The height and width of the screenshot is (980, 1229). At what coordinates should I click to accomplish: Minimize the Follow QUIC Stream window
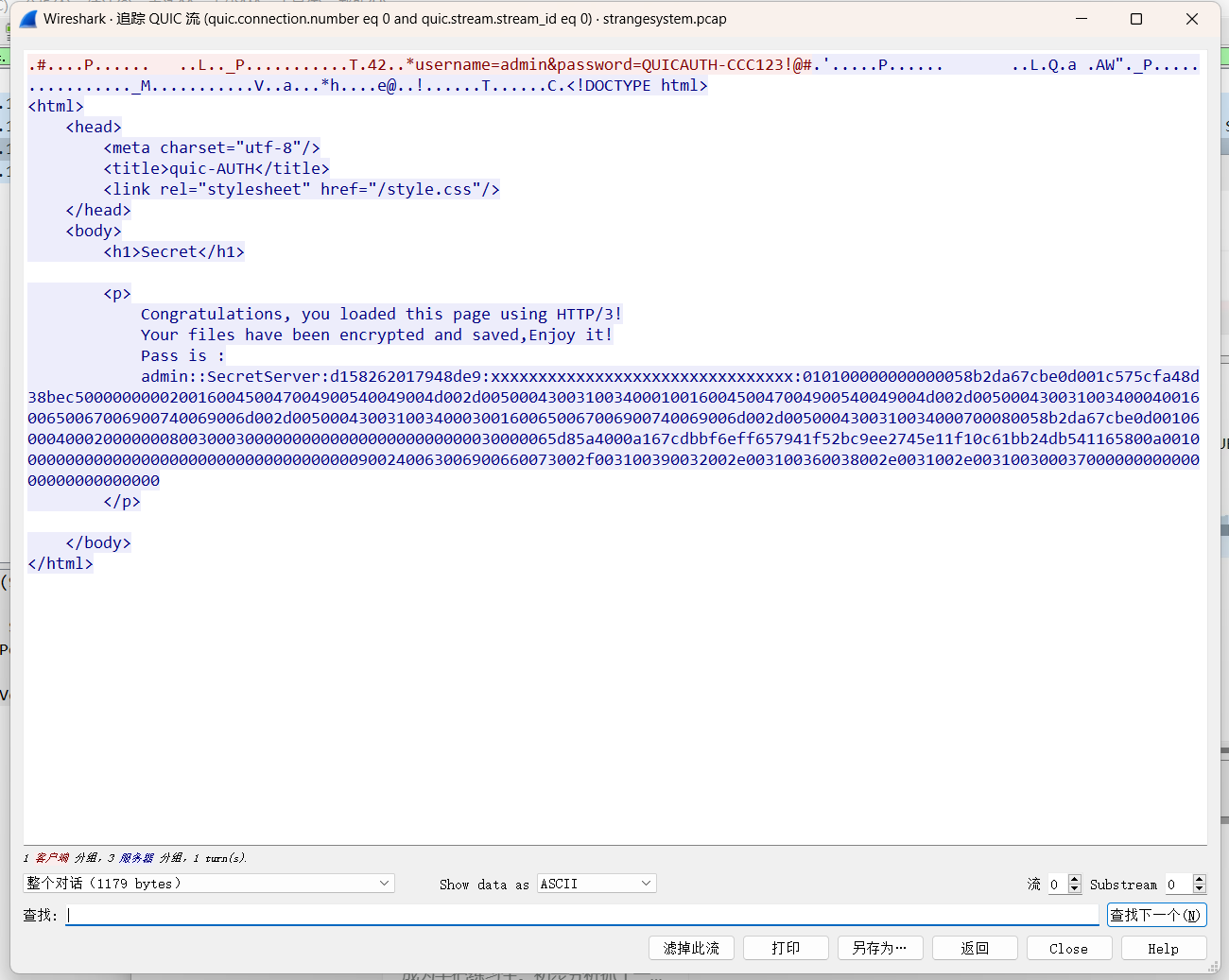[x=1082, y=19]
